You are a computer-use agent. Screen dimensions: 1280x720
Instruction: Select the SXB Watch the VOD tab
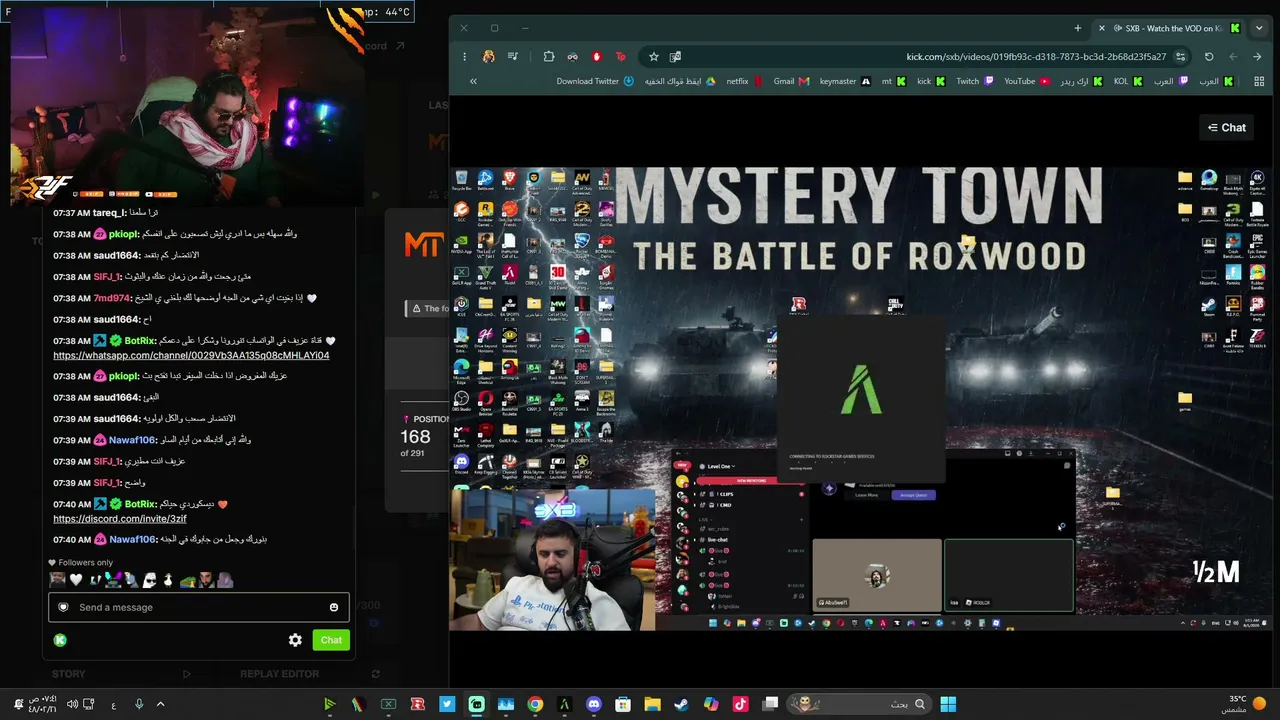(1170, 28)
